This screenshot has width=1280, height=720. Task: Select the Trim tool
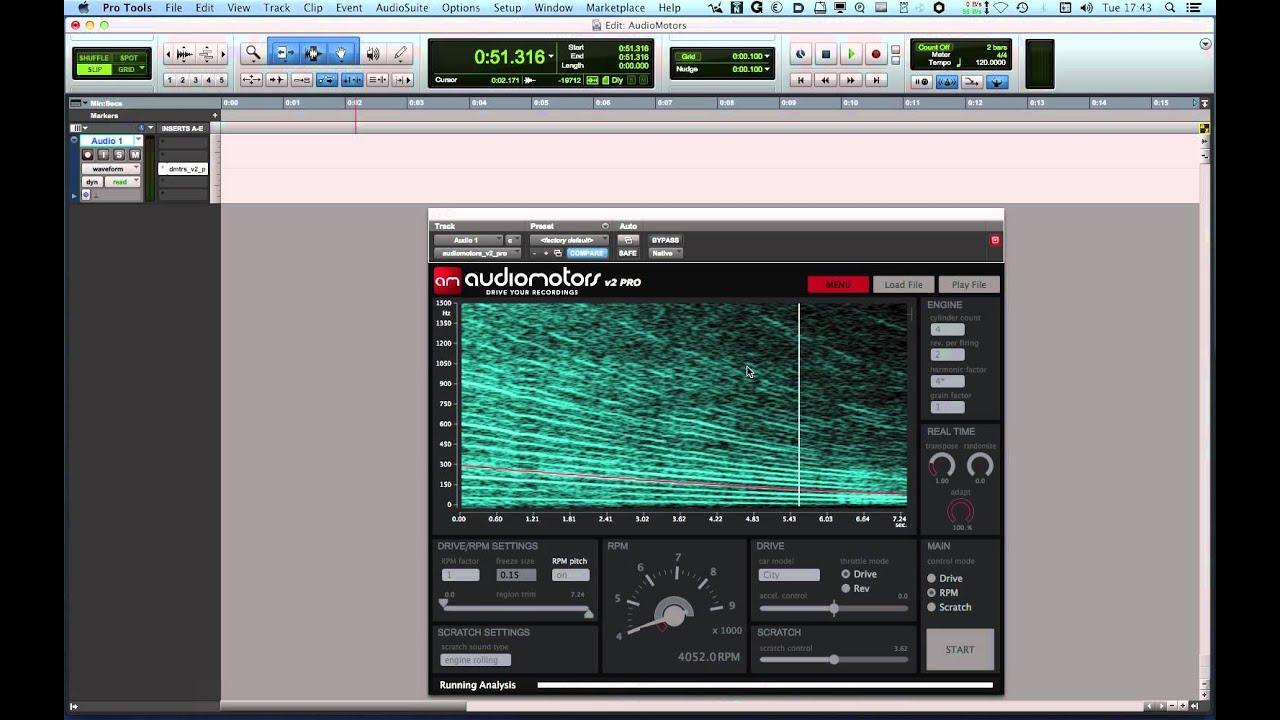pos(284,54)
